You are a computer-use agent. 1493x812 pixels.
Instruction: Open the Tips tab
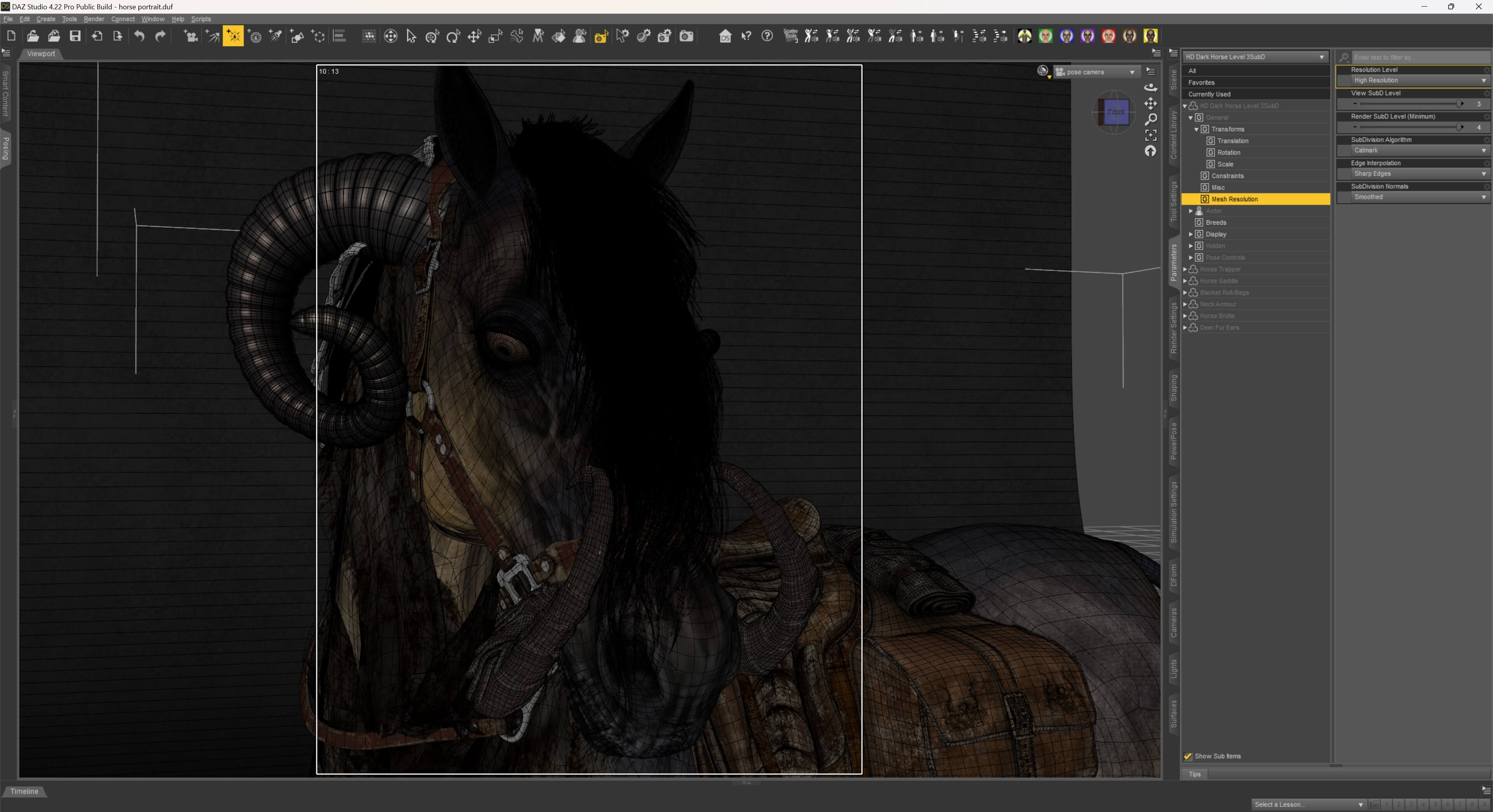tap(1194, 774)
